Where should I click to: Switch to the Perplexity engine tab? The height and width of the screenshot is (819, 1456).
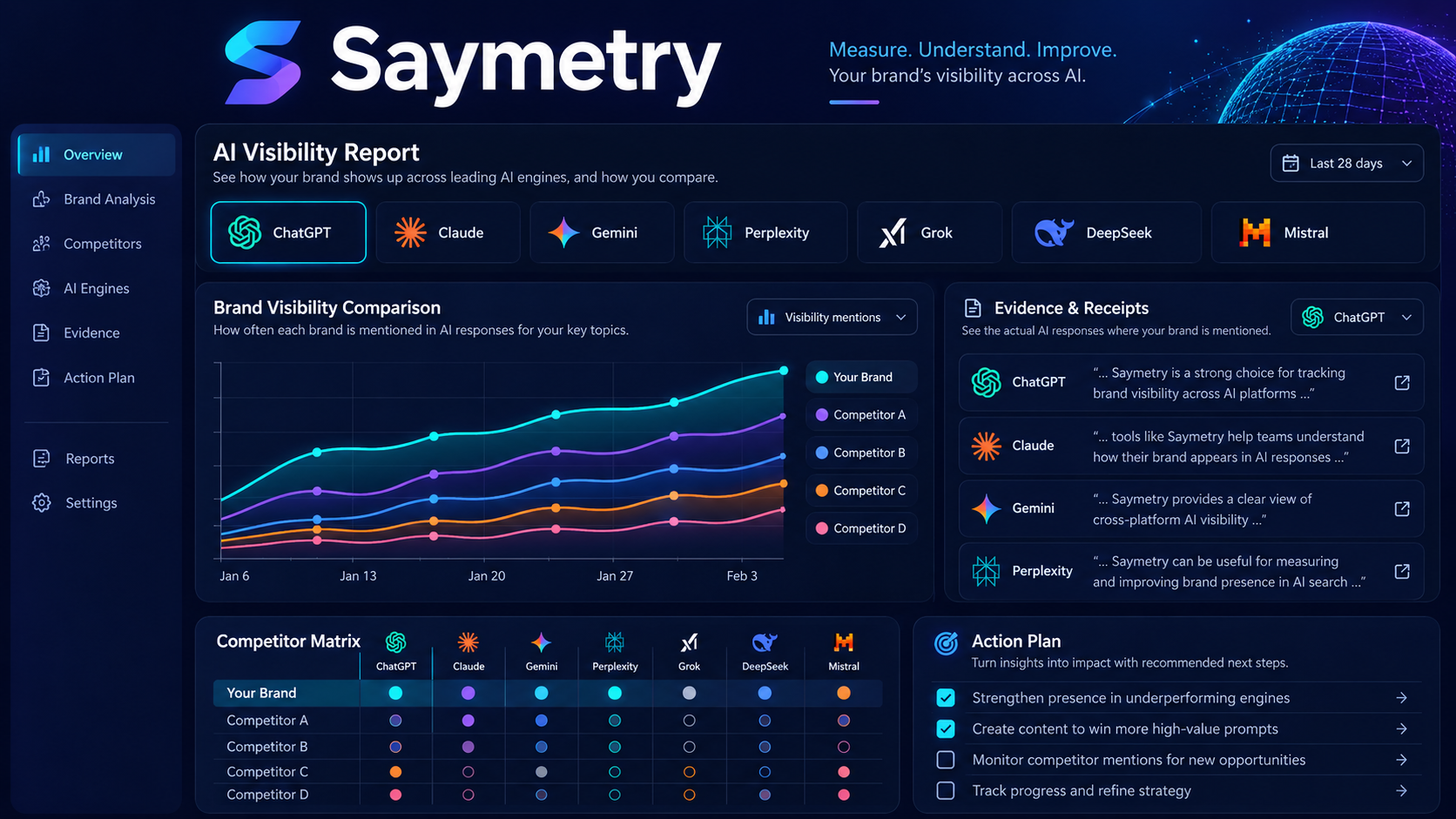pyautogui.click(x=765, y=232)
